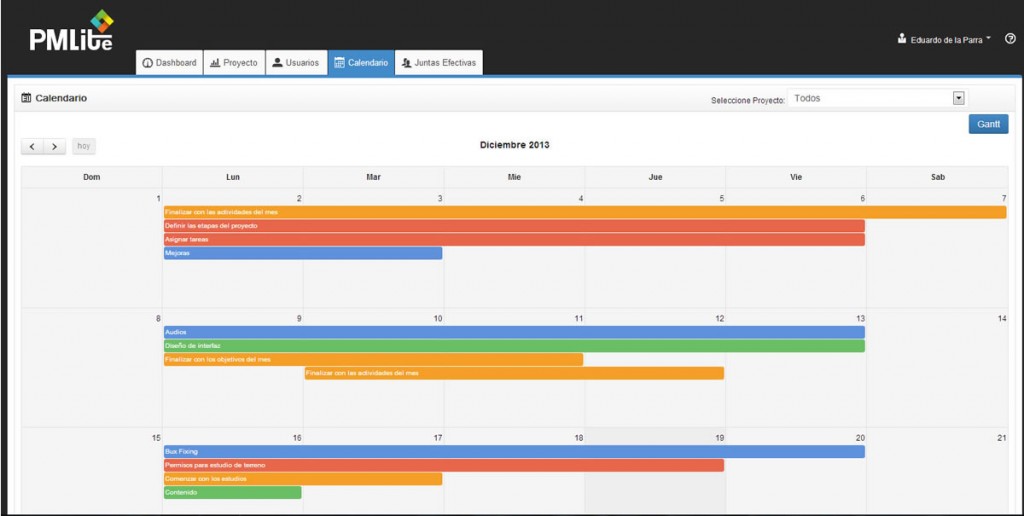Select the Calendario tab
Image resolution: width=1024 pixels, height=516 pixels.
(361, 63)
